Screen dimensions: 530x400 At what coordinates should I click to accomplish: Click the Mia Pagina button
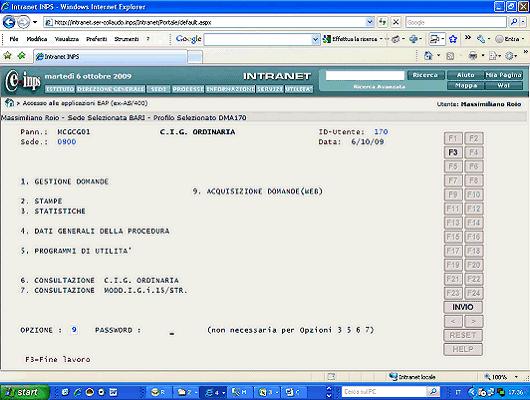click(504, 75)
